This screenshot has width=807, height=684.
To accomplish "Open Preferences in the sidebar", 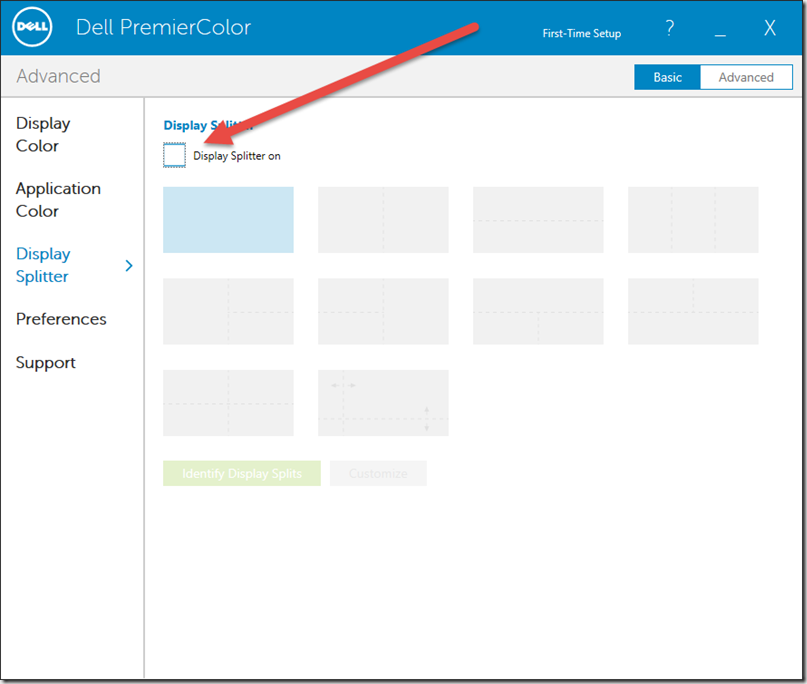I will 61,319.
